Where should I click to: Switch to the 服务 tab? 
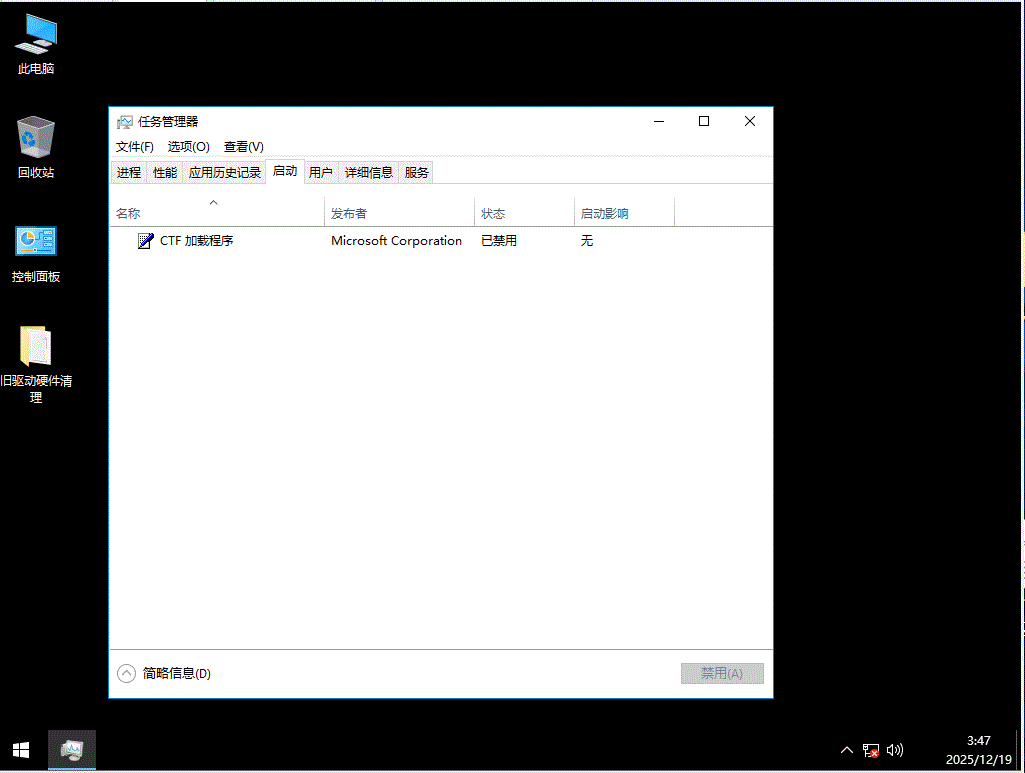click(x=415, y=171)
